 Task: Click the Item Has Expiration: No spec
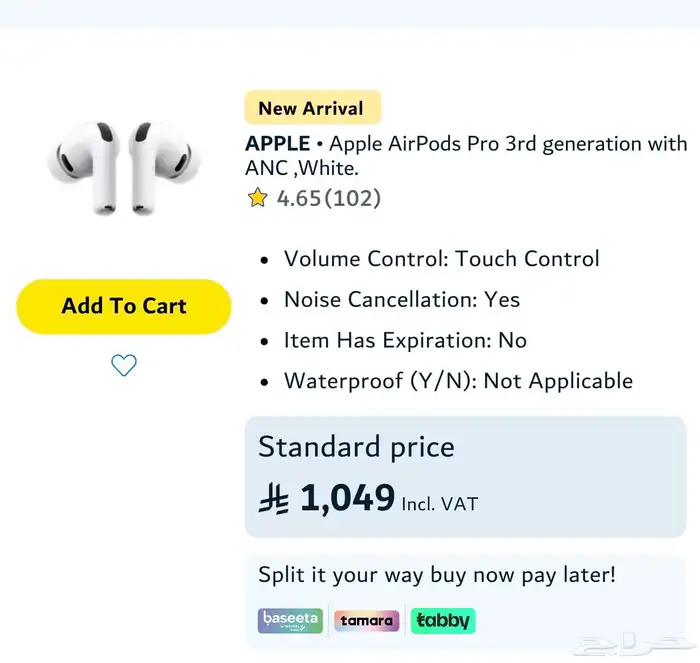pos(405,340)
